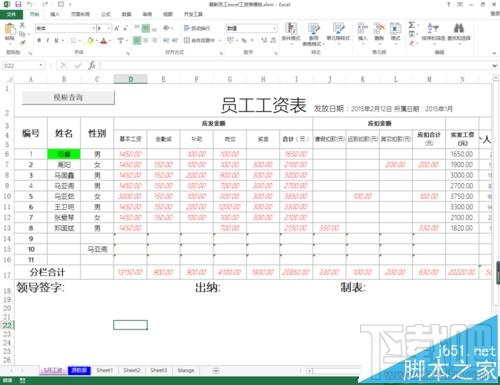Click the Copy icon

pyautogui.click(x=22, y=34)
